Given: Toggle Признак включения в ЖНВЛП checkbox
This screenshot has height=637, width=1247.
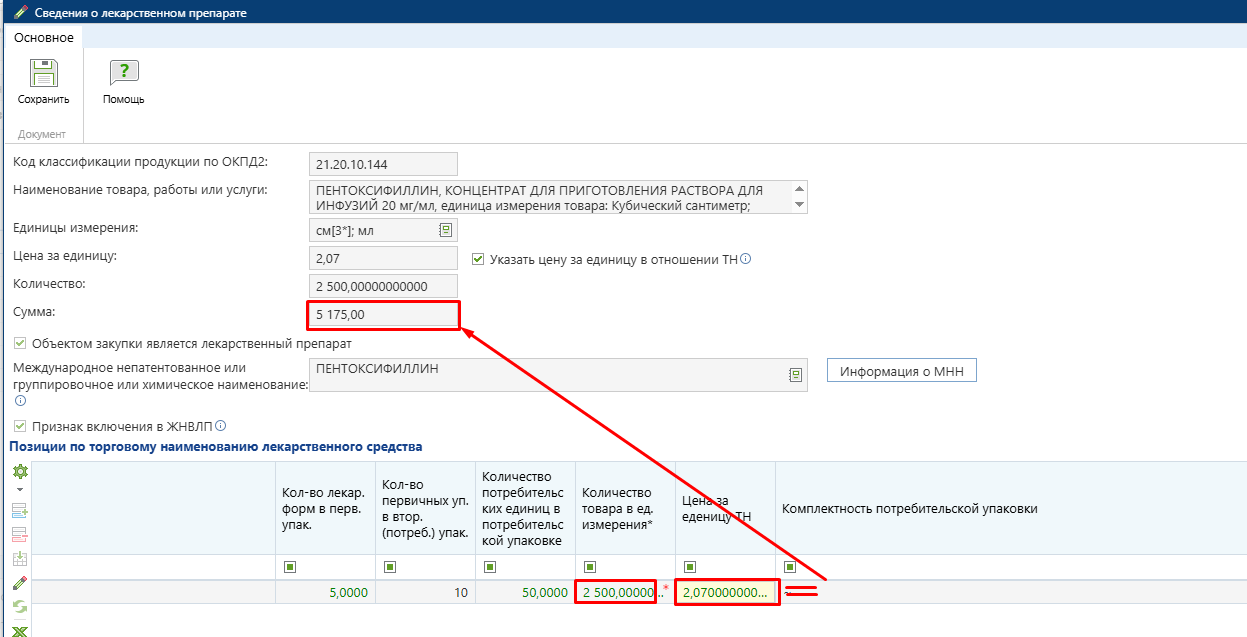Looking at the screenshot, I should pyautogui.click(x=20, y=425).
